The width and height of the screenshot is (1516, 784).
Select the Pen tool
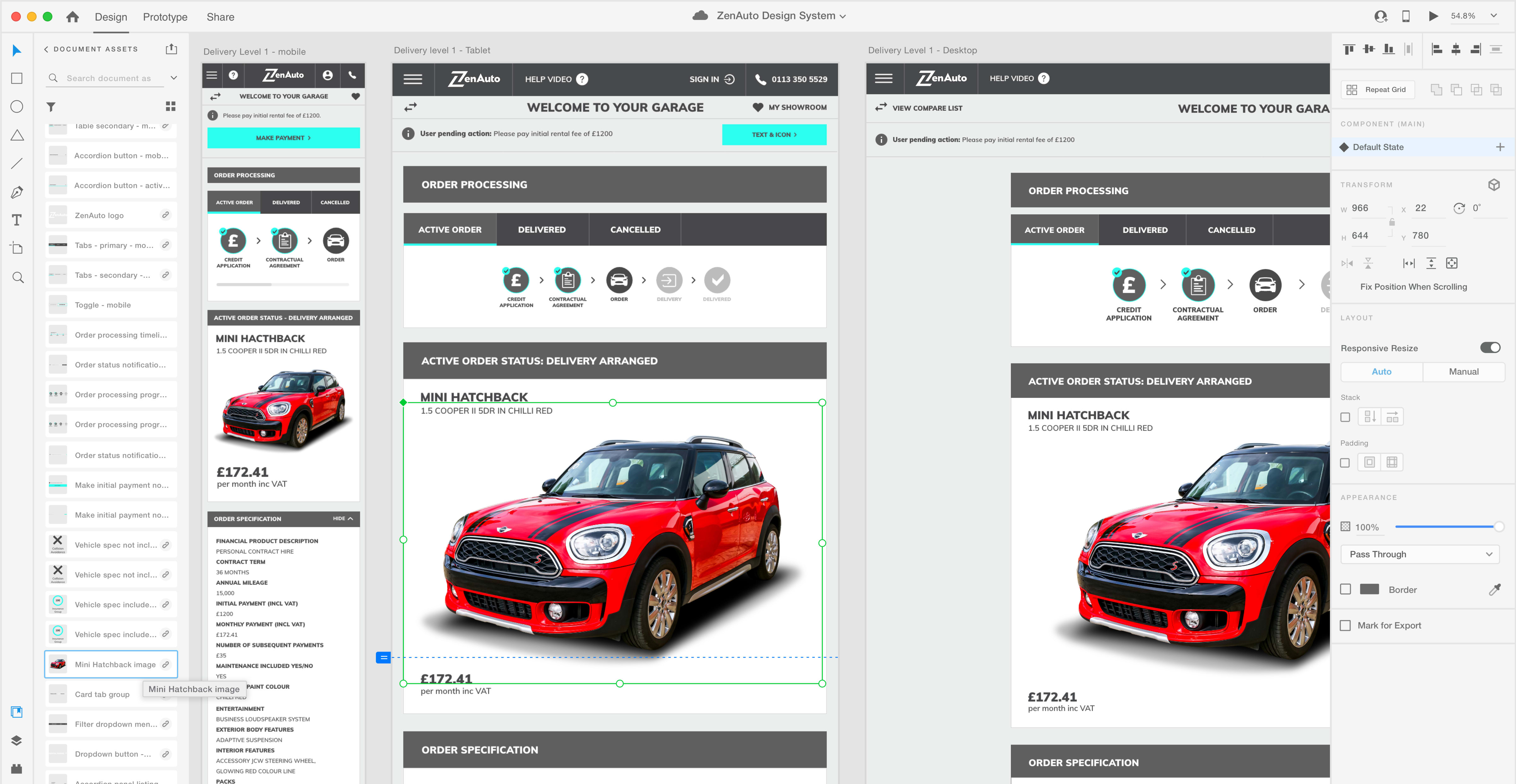(17, 192)
